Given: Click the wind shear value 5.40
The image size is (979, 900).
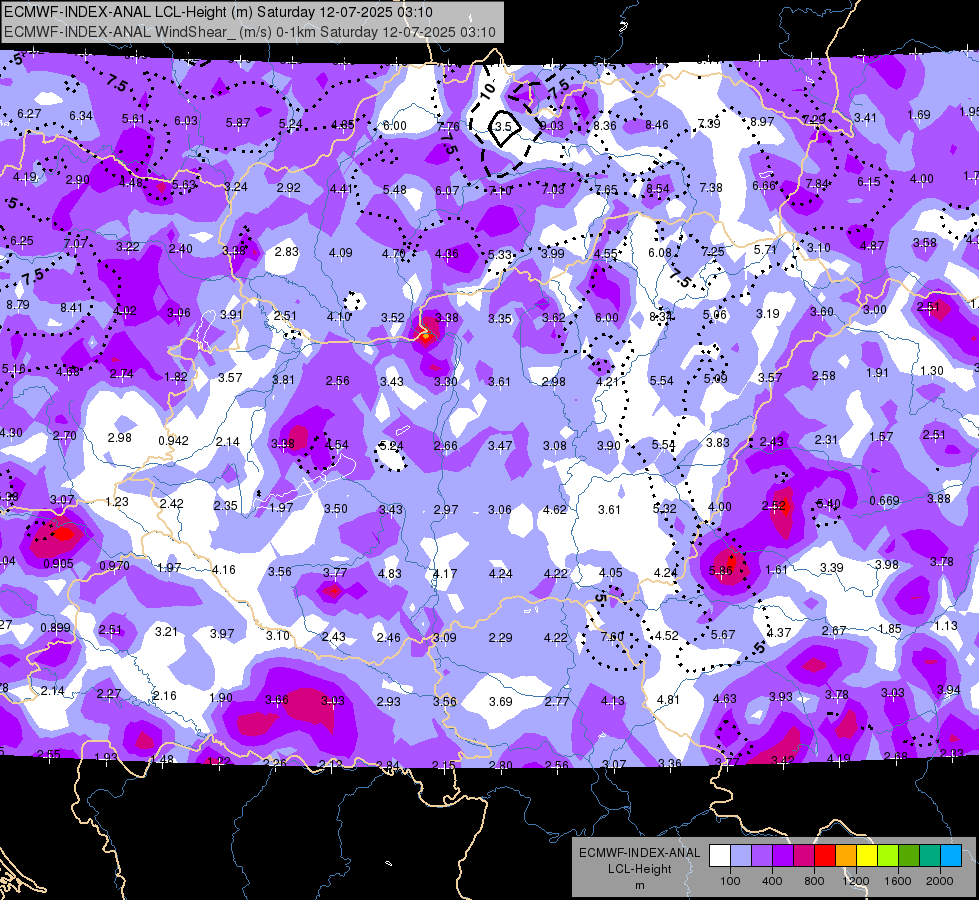Looking at the screenshot, I should point(829,503).
